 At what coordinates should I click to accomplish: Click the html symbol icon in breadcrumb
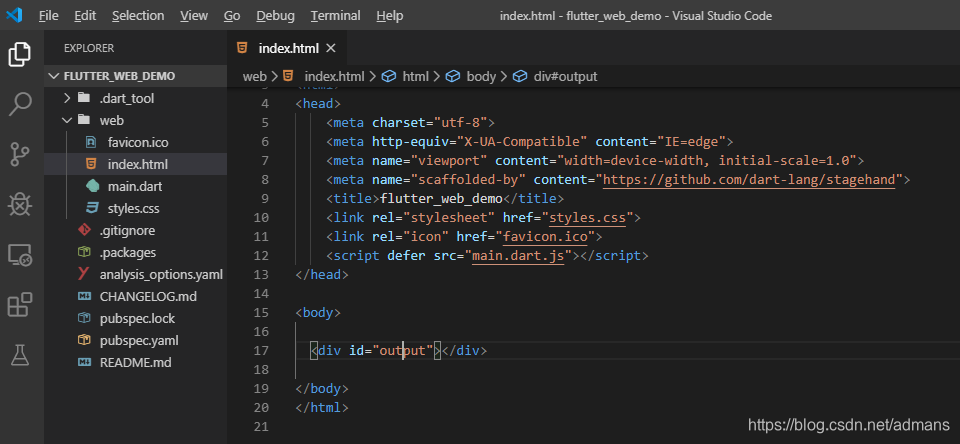tap(389, 77)
